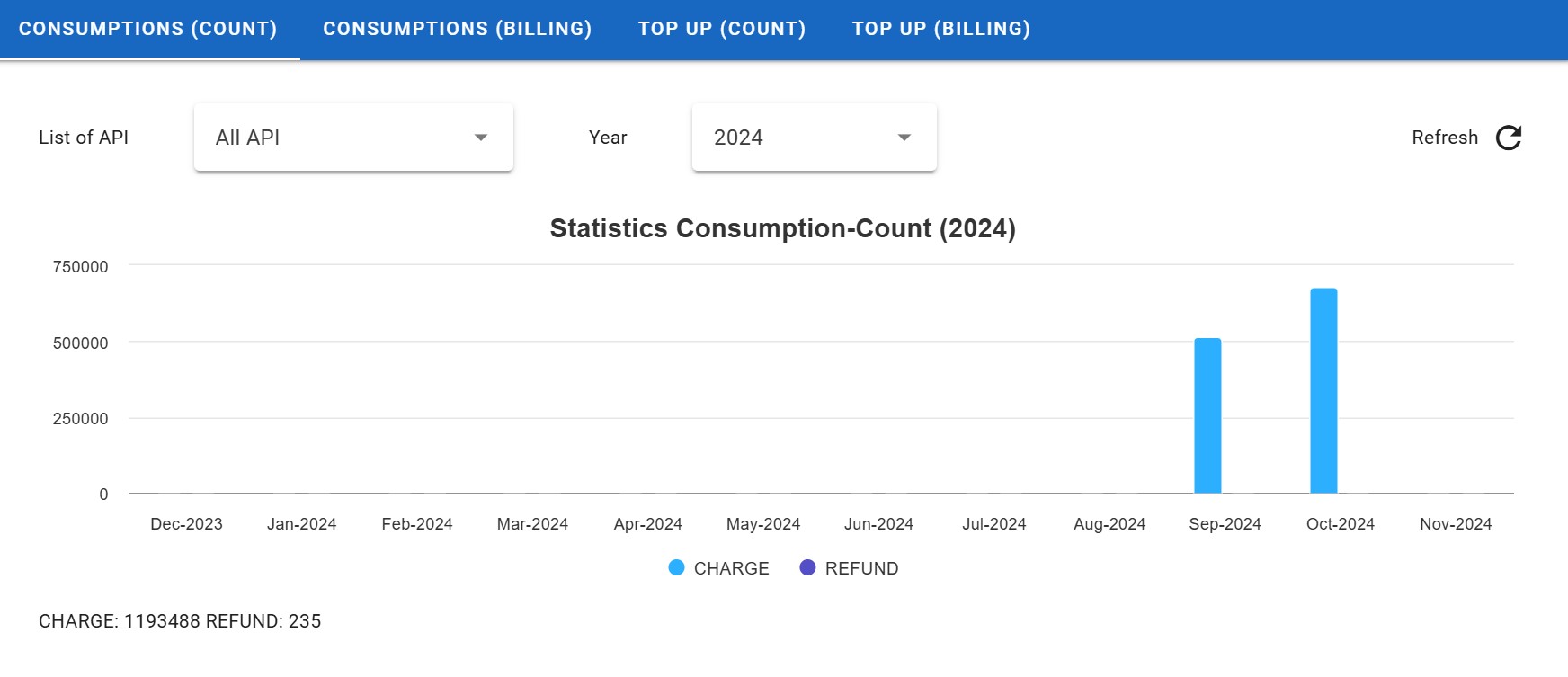Click the Nov-2024 x-axis label

[1455, 524]
